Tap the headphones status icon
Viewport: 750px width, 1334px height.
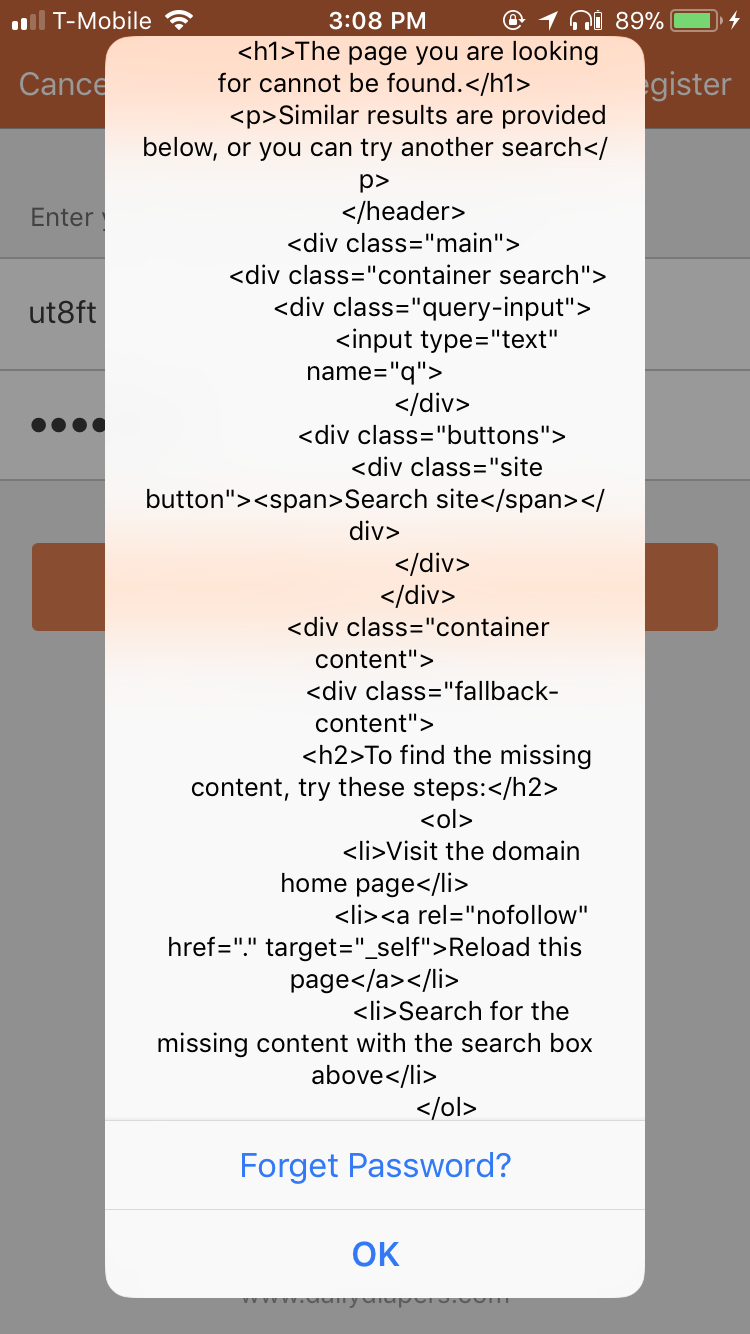(585, 20)
